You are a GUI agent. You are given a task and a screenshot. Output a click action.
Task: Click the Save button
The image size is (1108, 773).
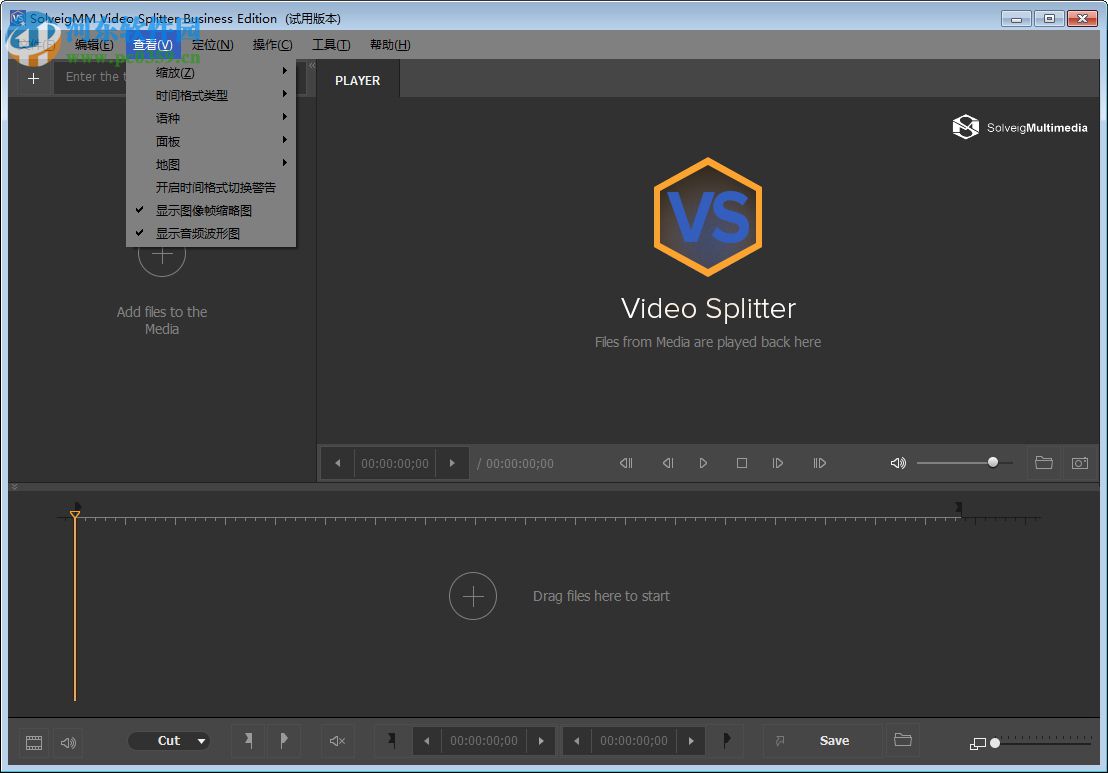click(x=834, y=740)
